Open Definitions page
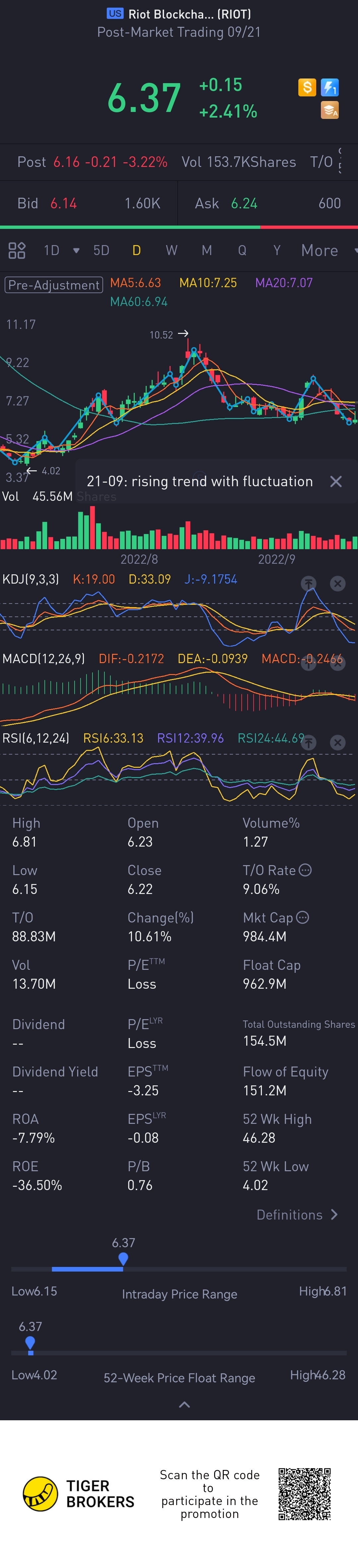This screenshot has width=358, height=1568. pyautogui.click(x=296, y=1214)
